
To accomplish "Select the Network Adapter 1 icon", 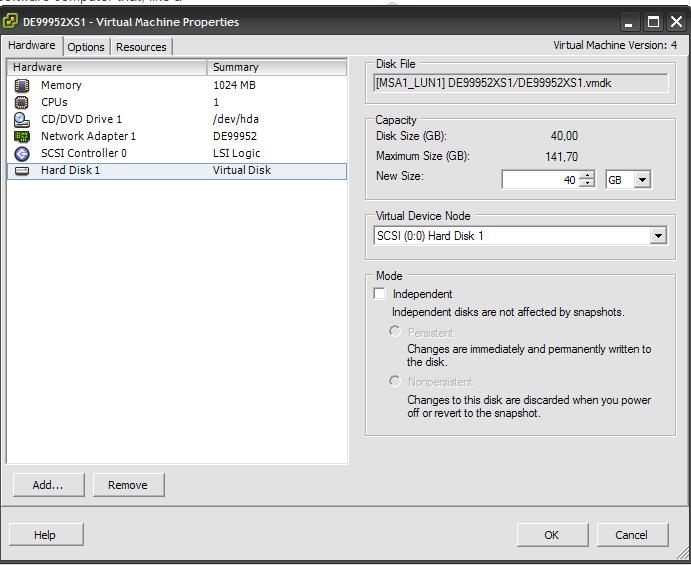I will 22,136.
